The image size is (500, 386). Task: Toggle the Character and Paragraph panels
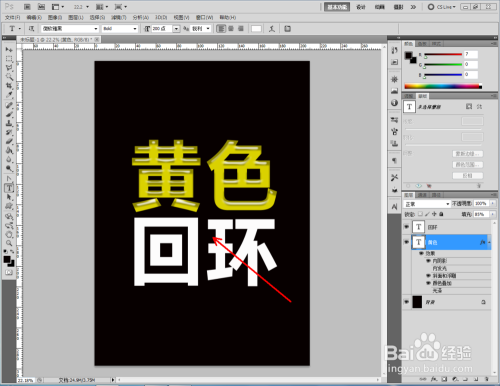click(x=287, y=29)
